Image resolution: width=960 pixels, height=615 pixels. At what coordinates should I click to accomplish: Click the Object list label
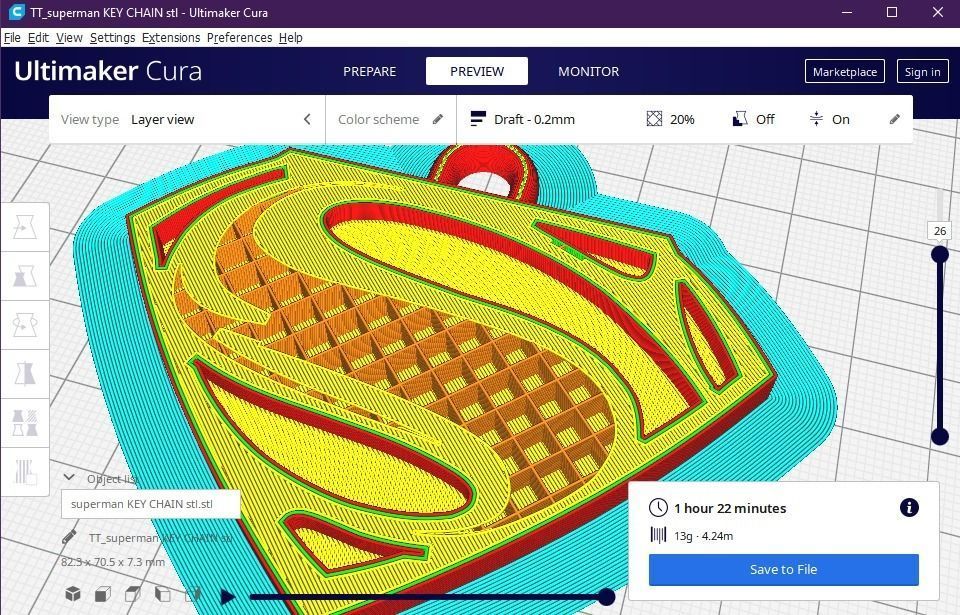click(112, 478)
